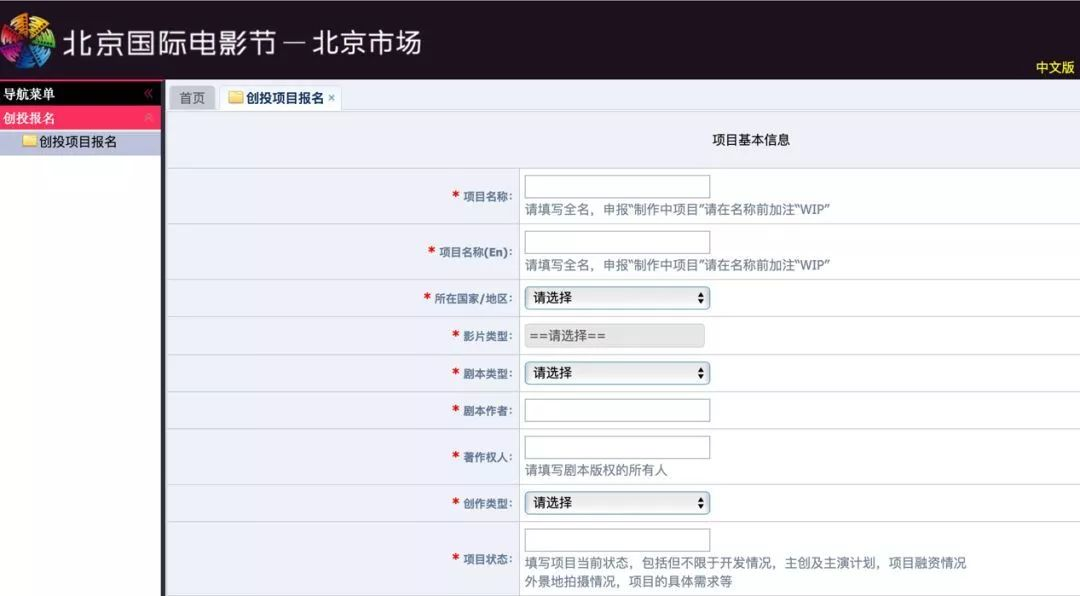Click hint text 请填写剧本版权的所有人
Image resolution: width=1080 pixels, height=596 pixels.
[x=596, y=471]
